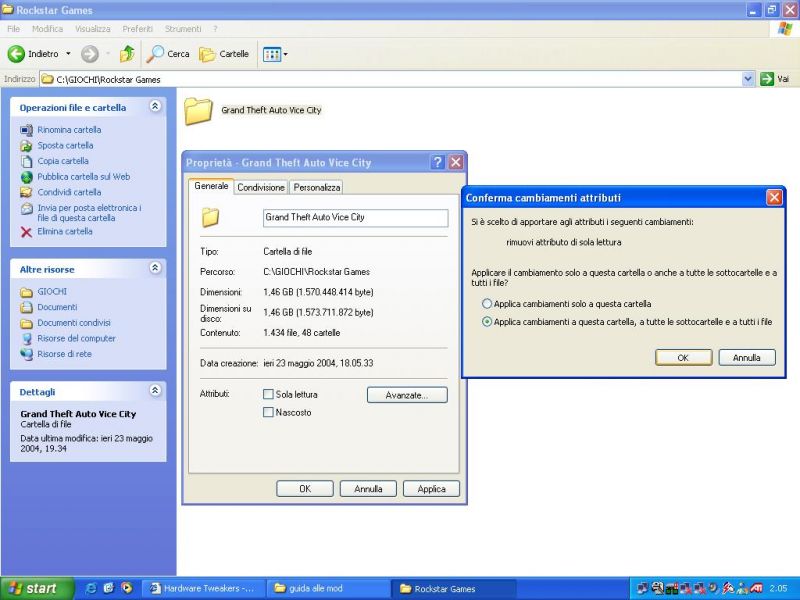Open the Visualizza menu

(92, 29)
